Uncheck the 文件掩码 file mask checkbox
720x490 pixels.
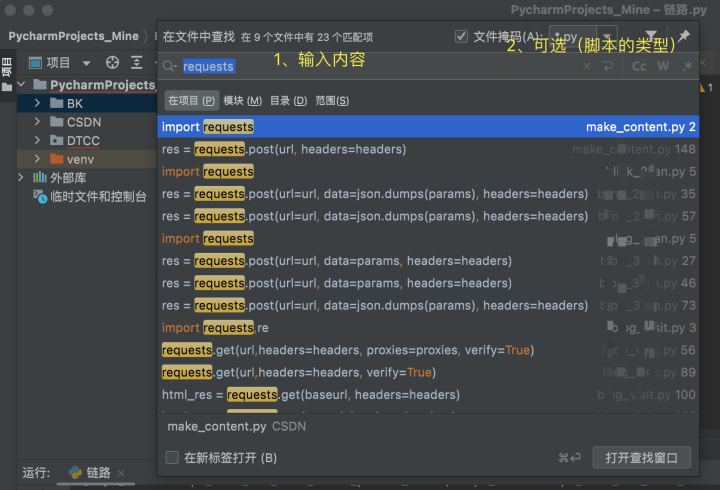point(461,36)
